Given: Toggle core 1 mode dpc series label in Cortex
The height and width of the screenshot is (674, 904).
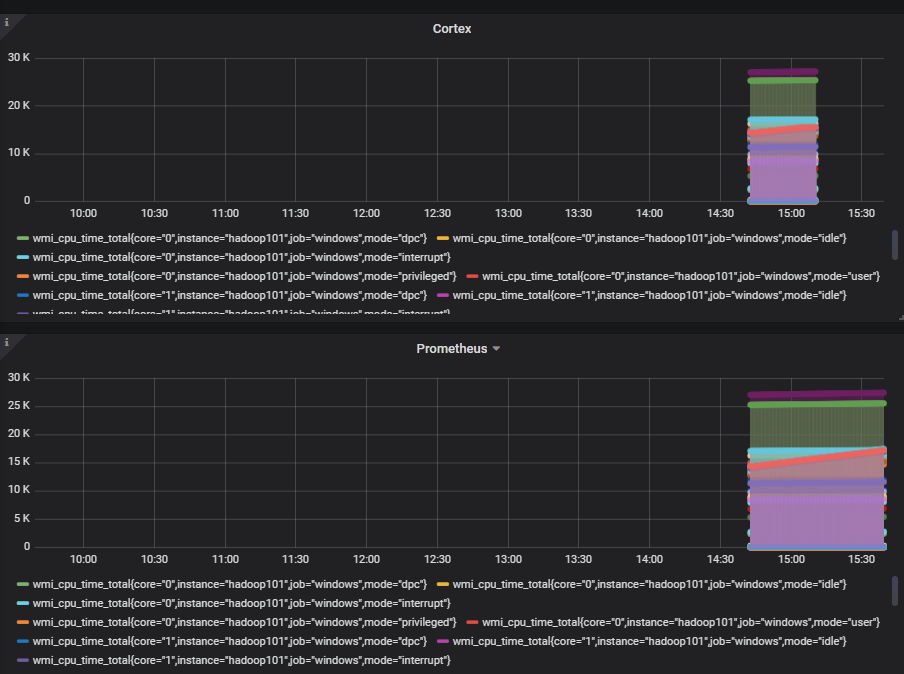Looking at the screenshot, I should [x=229, y=295].
